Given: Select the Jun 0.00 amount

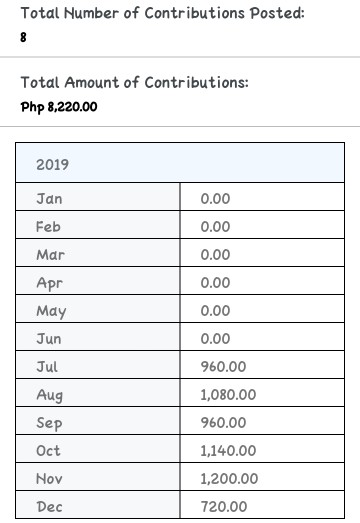Looking at the screenshot, I should click(215, 339).
